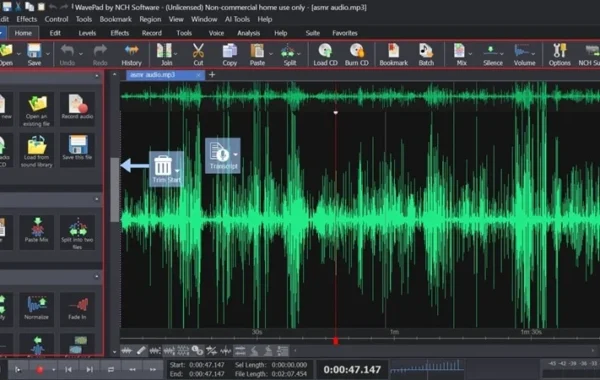Viewport: 600px width, 380px height.
Task: Switch to the Levels ribbon tab
Action: 87,33
